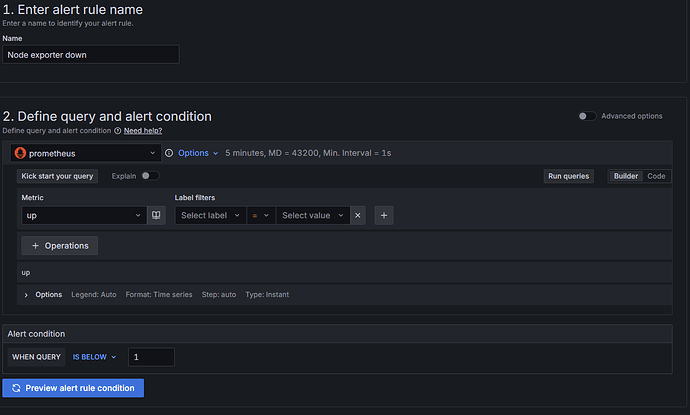
Task: Open the Select value dropdown
Action: pyautogui.click(x=313, y=215)
